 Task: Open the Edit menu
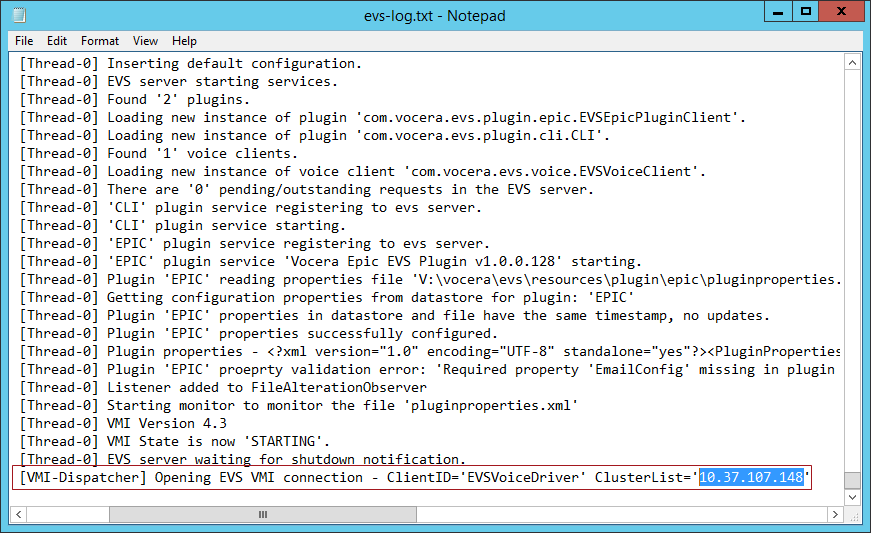coord(57,41)
